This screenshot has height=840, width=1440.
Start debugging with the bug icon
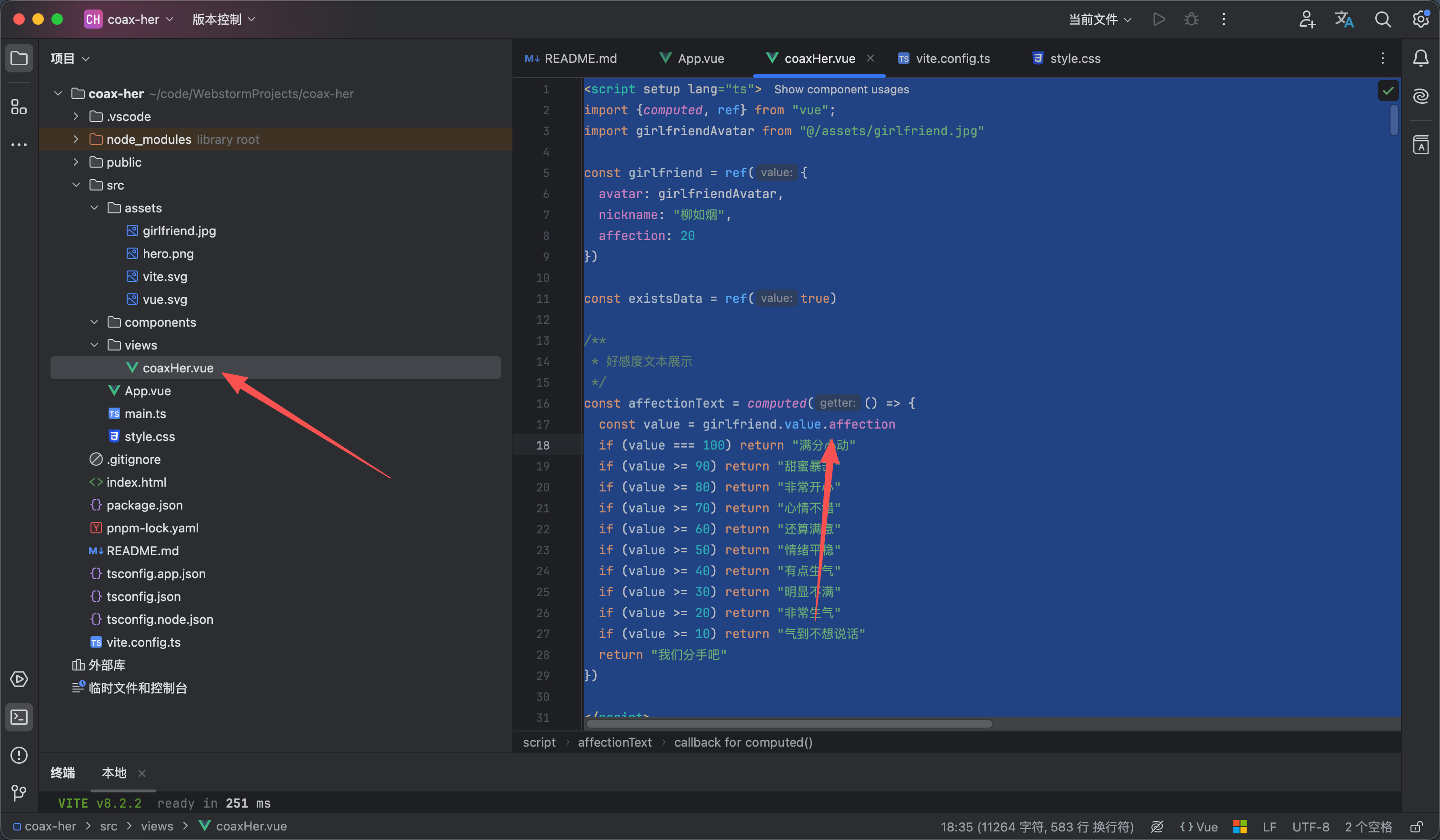click(1191, 20)
